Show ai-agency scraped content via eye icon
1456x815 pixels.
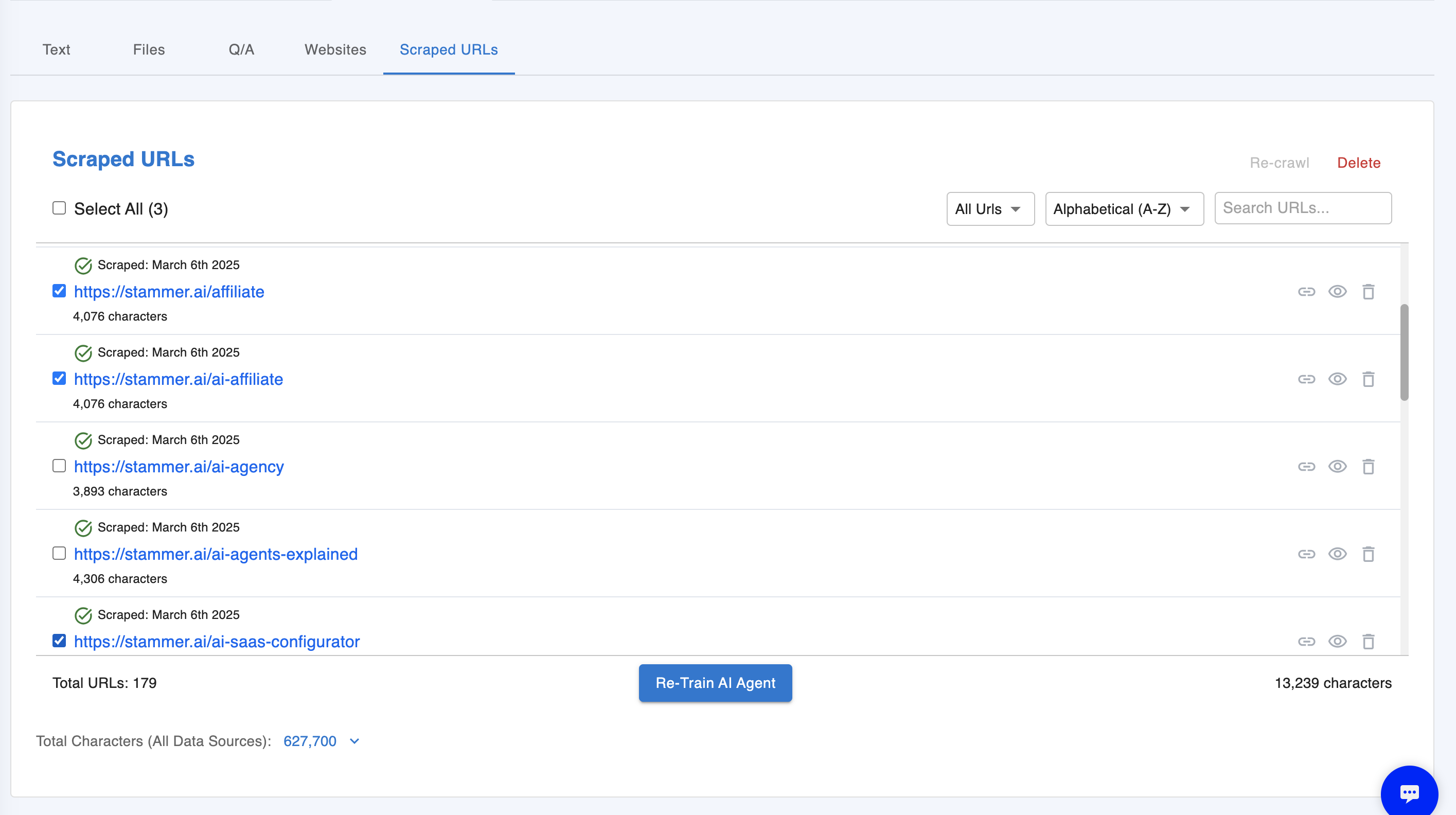[x=1337, y=467]
